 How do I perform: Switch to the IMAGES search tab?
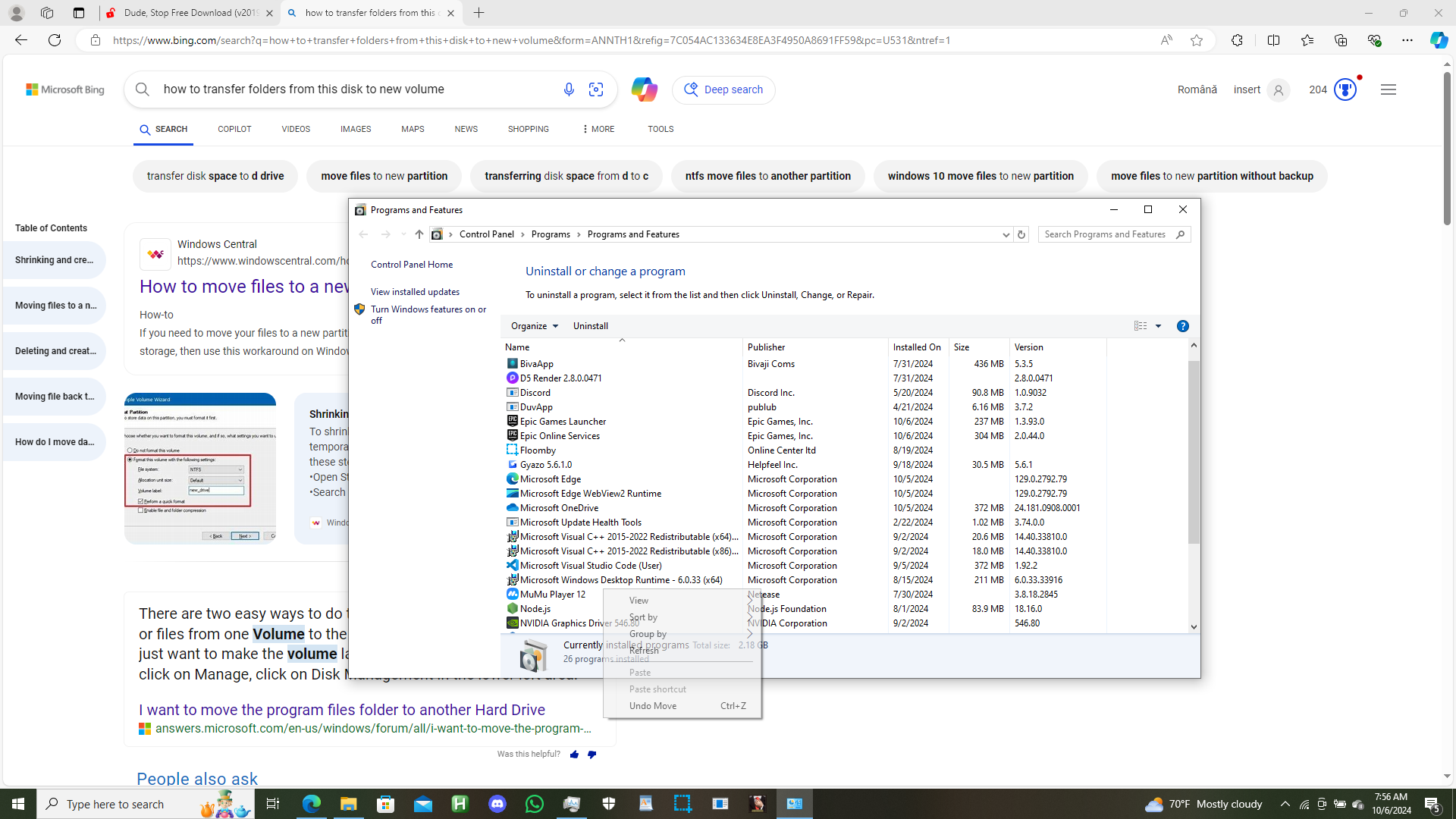pyautogui.click(x=355, y=129)
